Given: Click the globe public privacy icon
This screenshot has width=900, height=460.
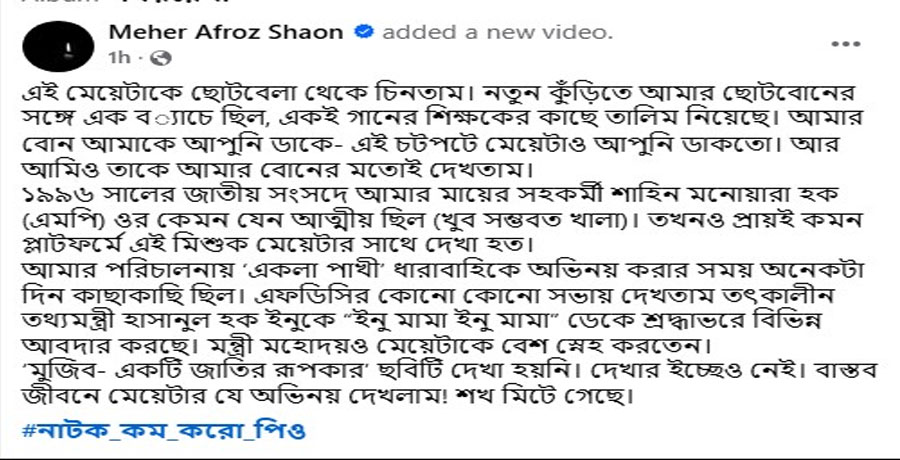Looking at the screenshot, I should (162, 58).
